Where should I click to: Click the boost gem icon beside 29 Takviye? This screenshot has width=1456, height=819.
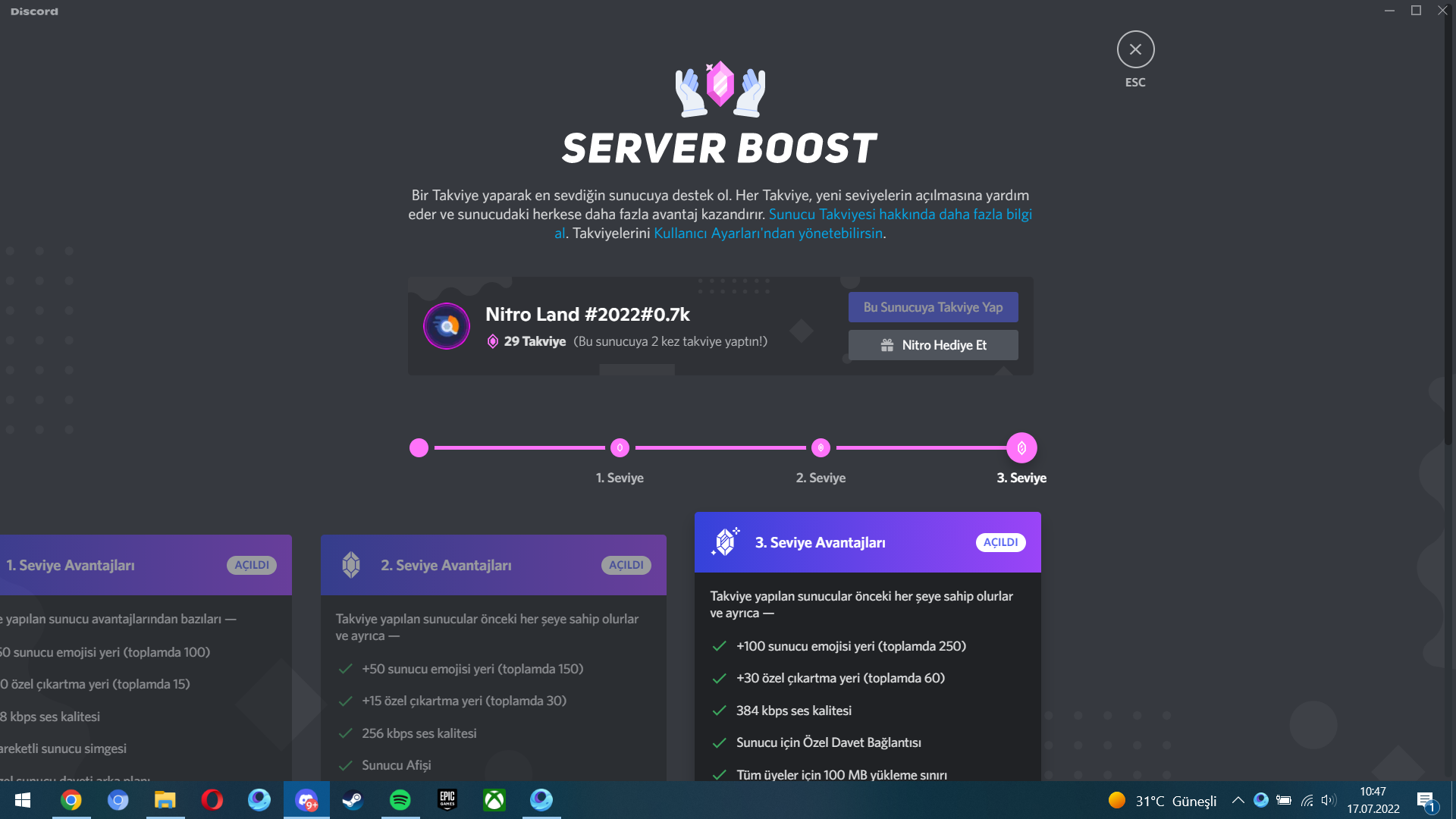click(x=492, y=341)
